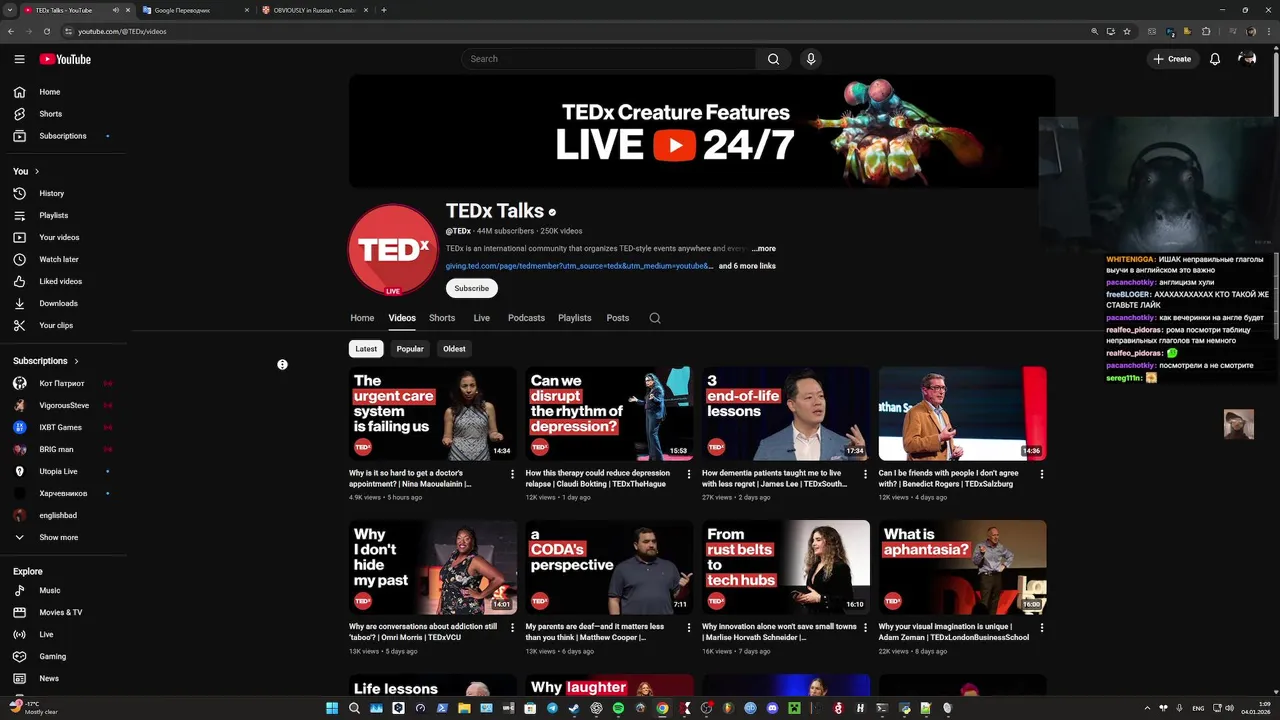Open the TEDx Creature Features banner
This screenshot has width=1280, height=720.
click(x=702, y=131)
